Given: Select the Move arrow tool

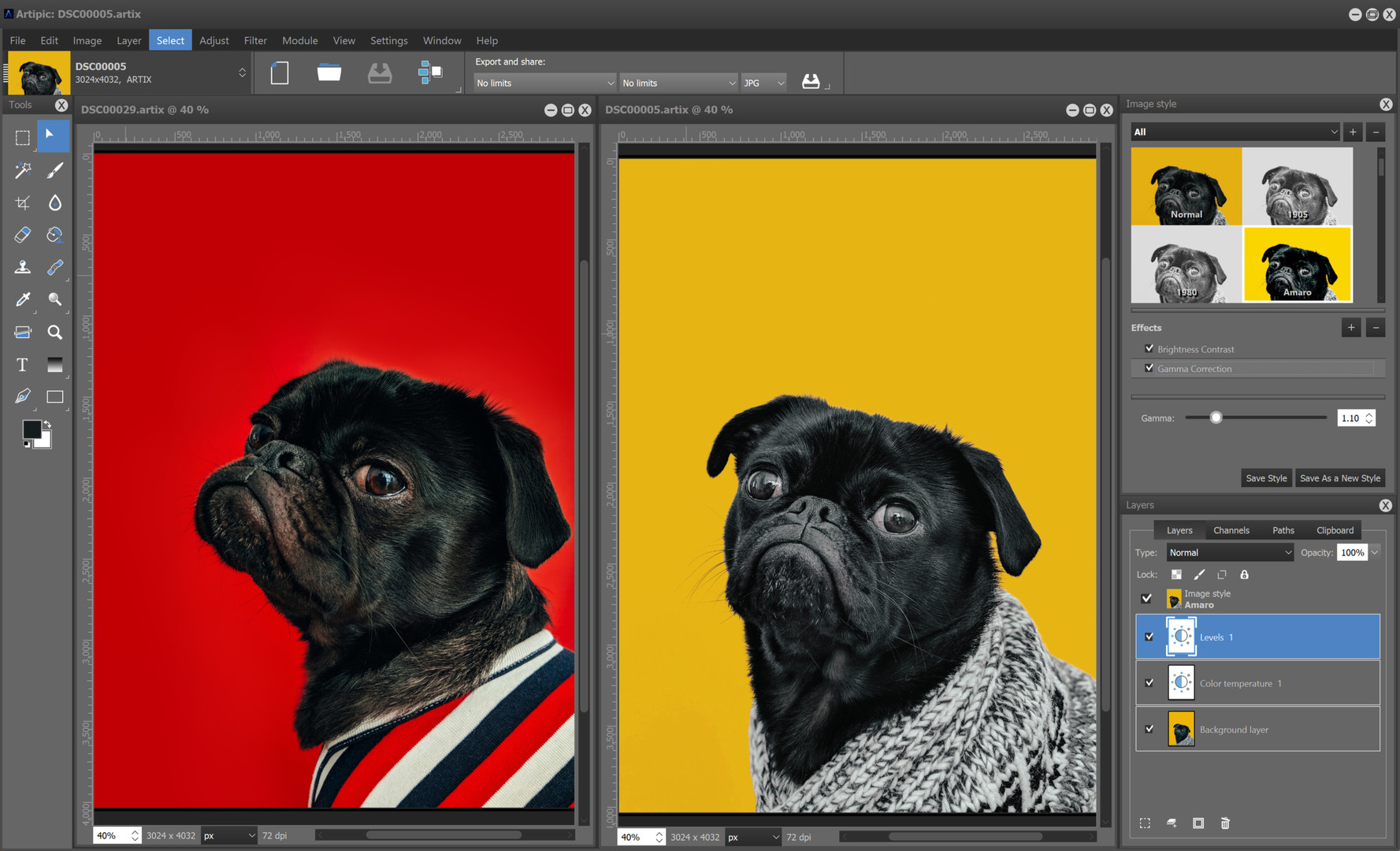Looking at the screenshot, I should pos(53,136).
